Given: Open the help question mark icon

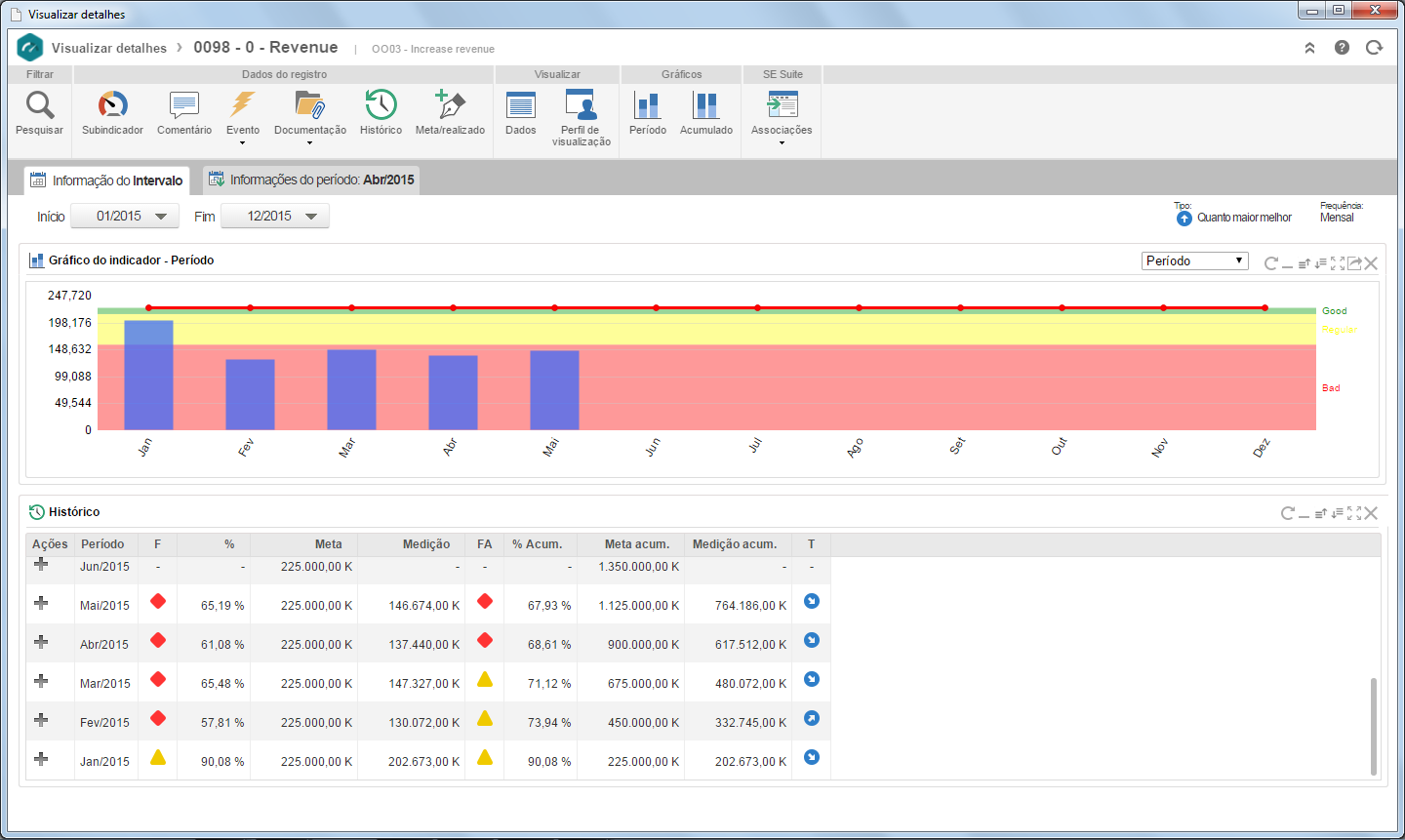Looking at the screenshot, I should tap(1343, 48).
